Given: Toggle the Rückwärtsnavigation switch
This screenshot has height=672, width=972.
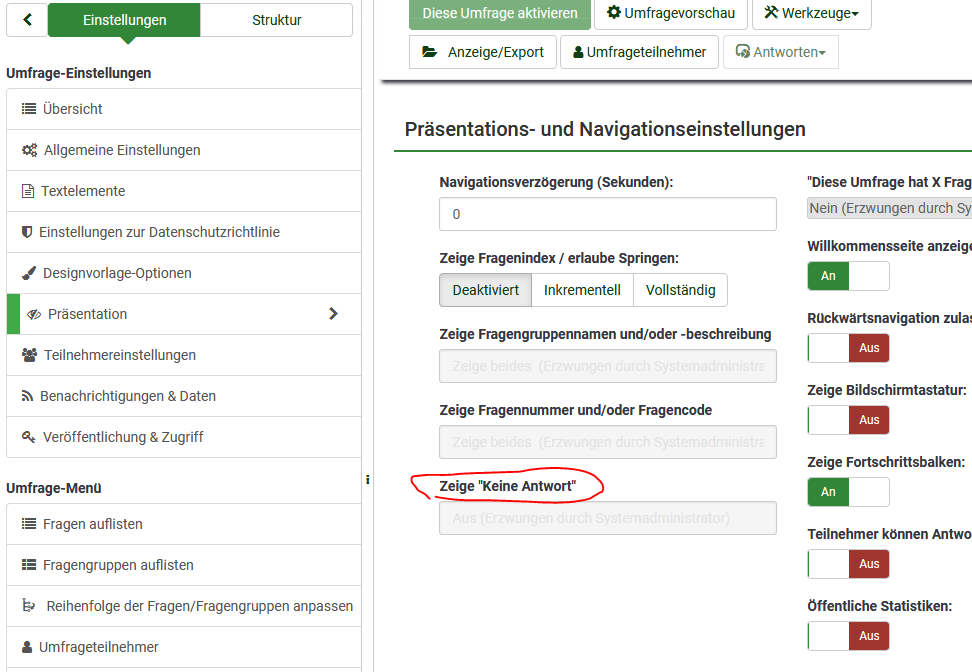Looking at the screenshot, I should pos(848,348).
